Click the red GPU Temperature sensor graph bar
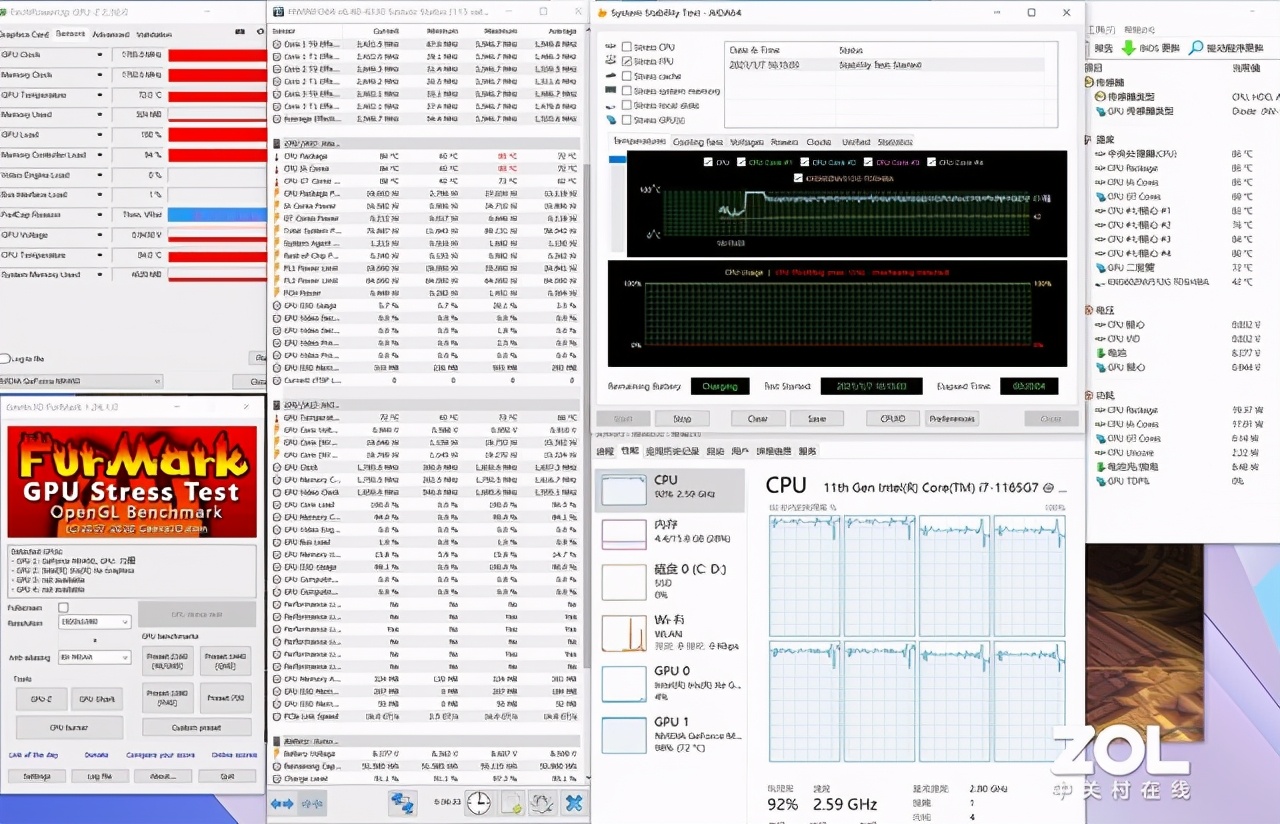1280x824 pixels. (x=217, y=95)
